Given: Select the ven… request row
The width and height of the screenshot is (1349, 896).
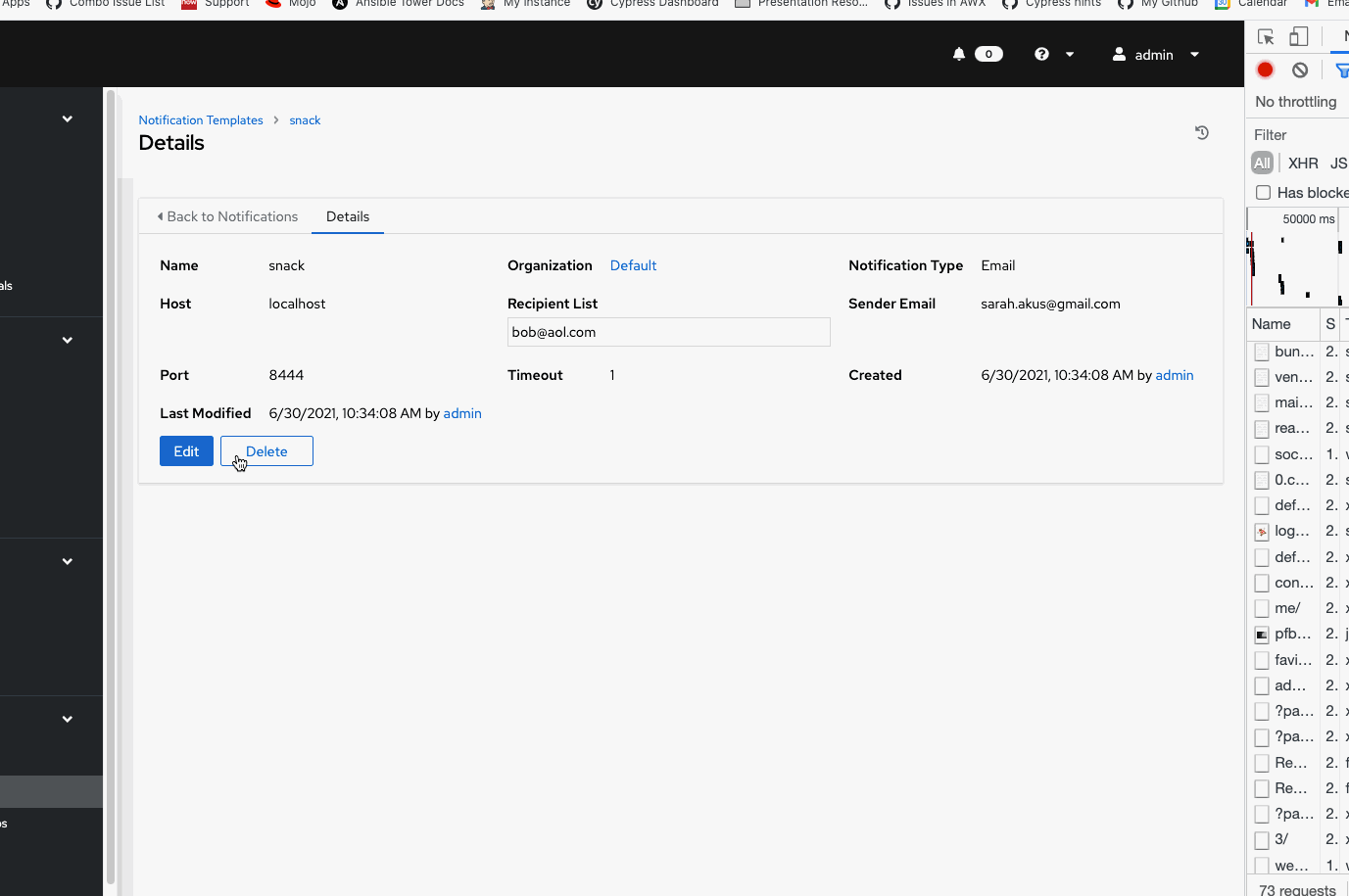Looking at the screenshot, I should coord(1297,377).
